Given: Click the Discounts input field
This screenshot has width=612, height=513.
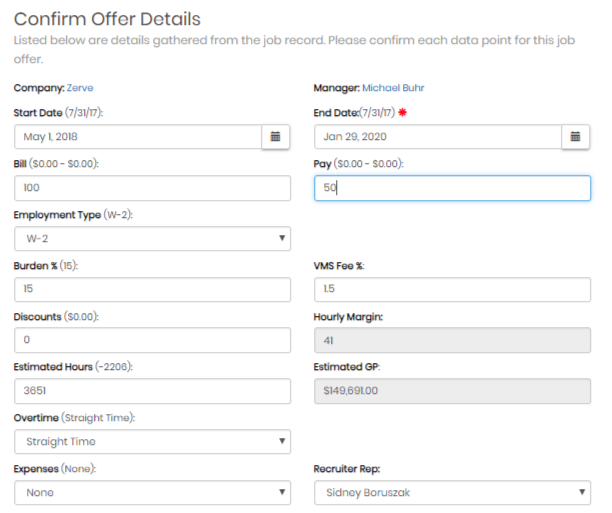Looking at the screenshot, I should click(x=152, y=340).
